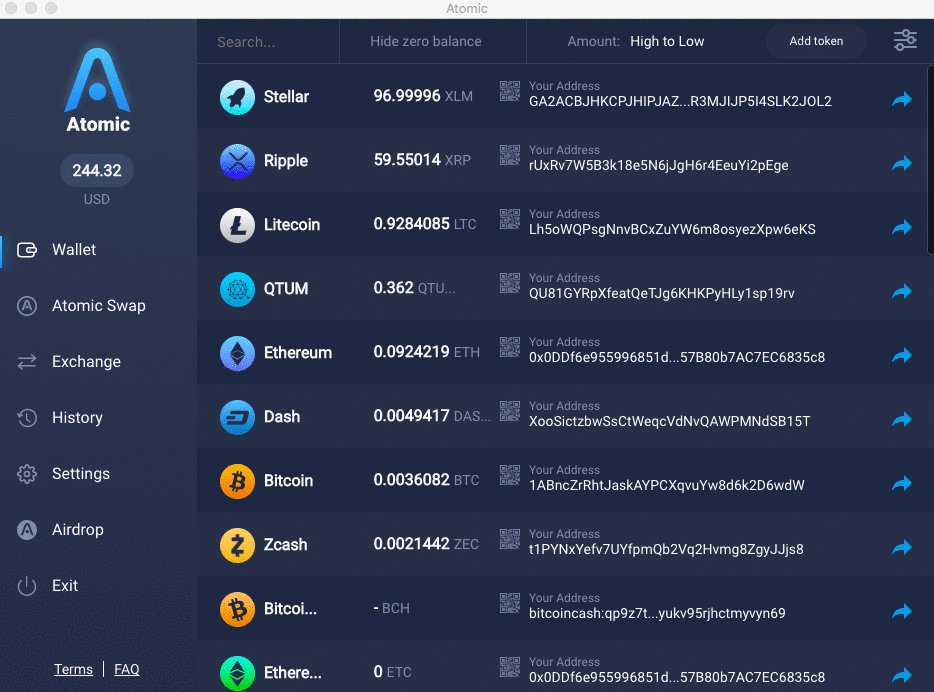Click the send arrow for Bitcoin
Screen dimensions: 934x692
[x=902, y=483]
